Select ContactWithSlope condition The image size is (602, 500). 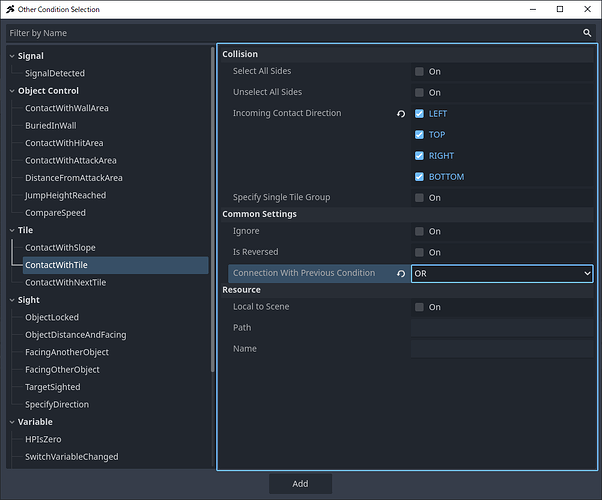[60, 248]
